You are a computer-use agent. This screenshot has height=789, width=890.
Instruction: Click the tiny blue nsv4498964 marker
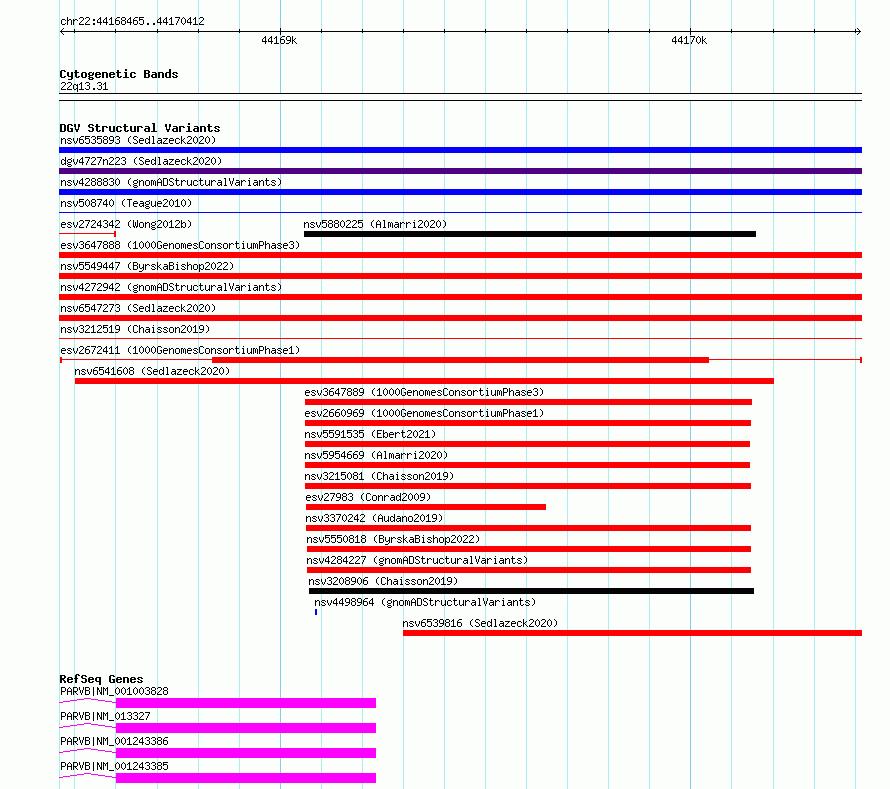click(x=316, y=612)
